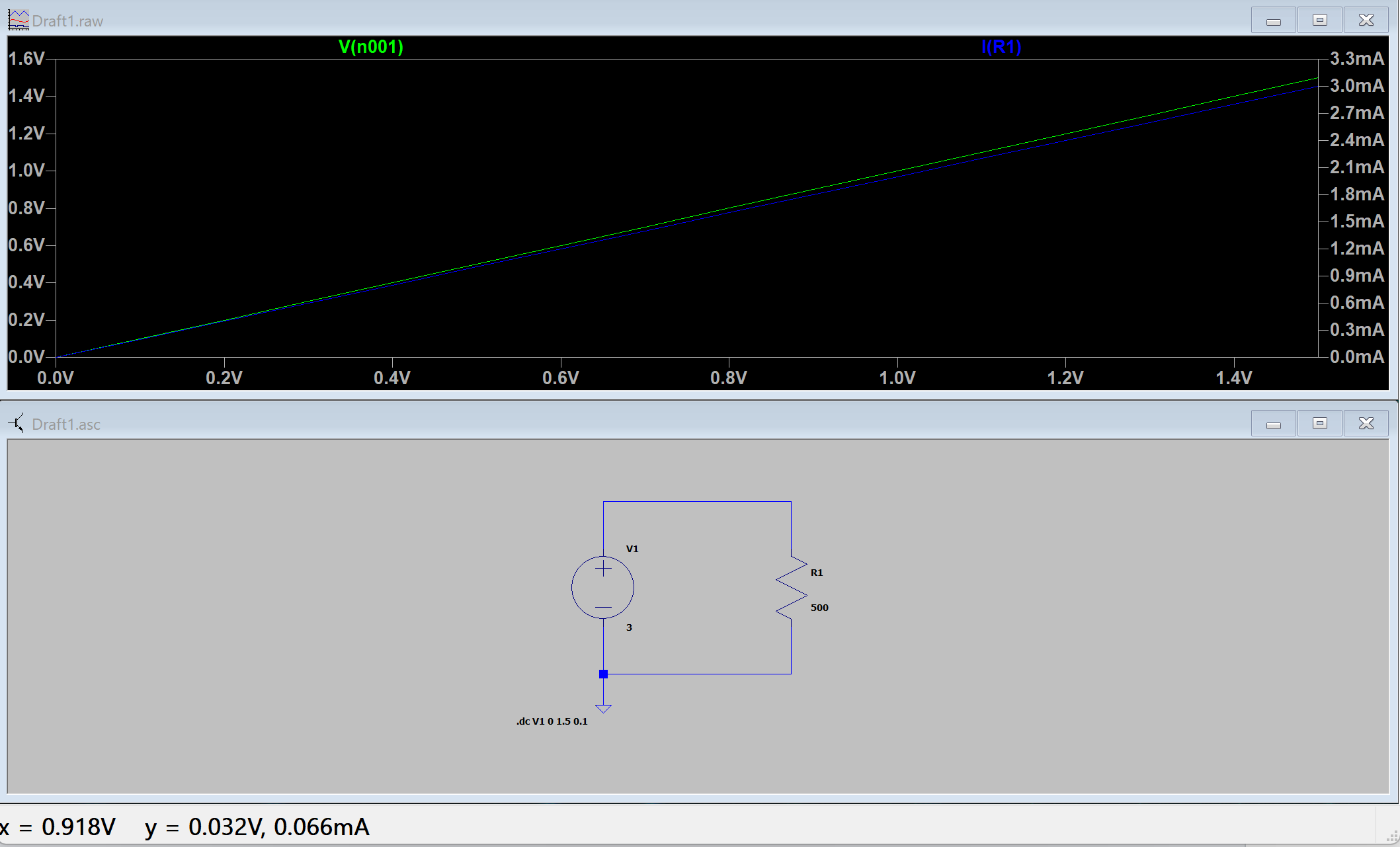Image resolution: width=1400 pixels, height=847 pixels.
Task: Click the Draft1.raw waveform window icon
Action: 18,20
